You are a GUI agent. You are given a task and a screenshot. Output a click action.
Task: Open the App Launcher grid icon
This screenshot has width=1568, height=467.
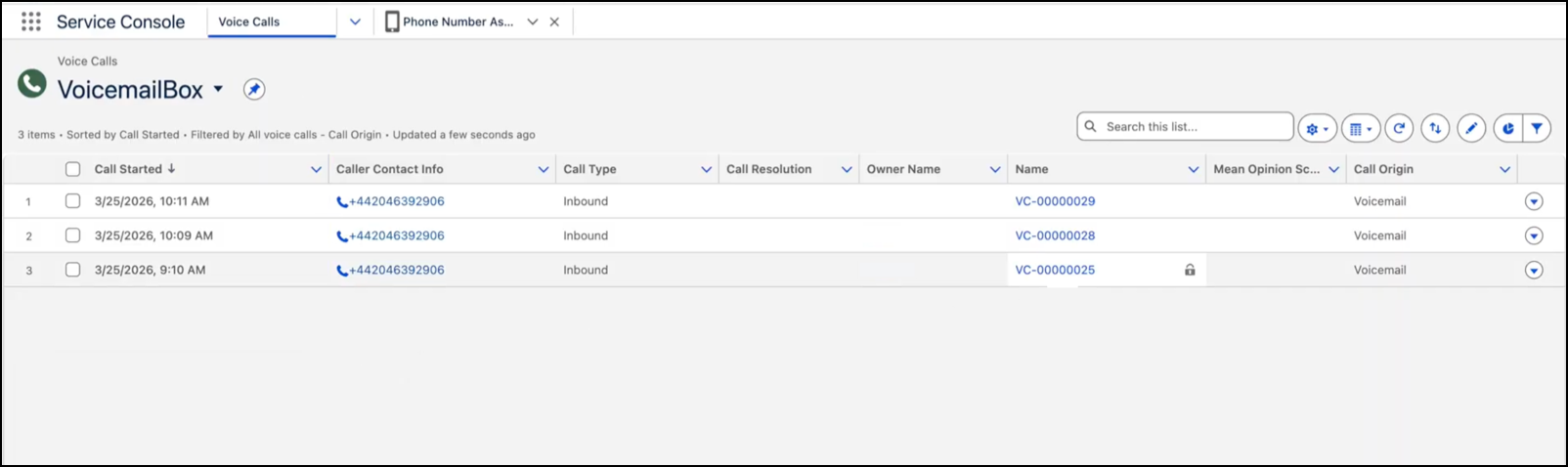(x=31, y=21)
